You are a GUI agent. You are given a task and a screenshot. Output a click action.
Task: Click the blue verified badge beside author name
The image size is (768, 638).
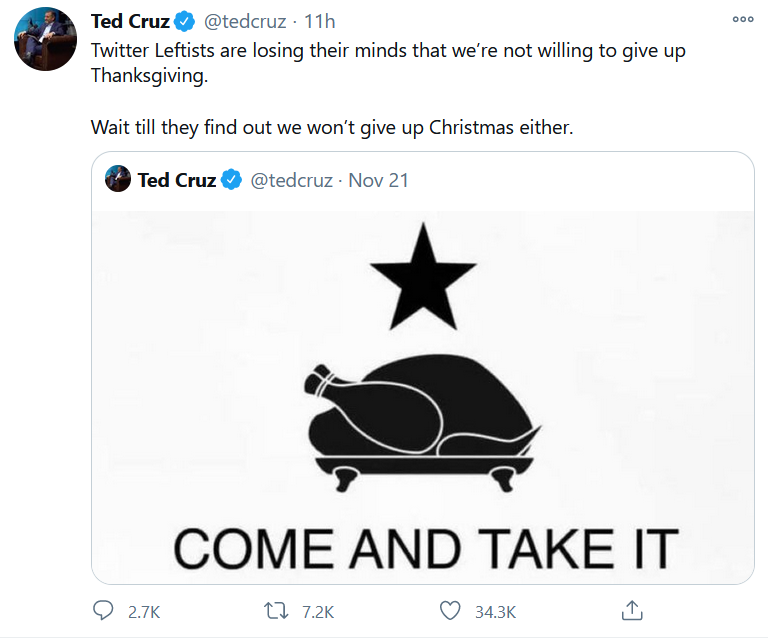pyautogui.click(x=185, y=21)
